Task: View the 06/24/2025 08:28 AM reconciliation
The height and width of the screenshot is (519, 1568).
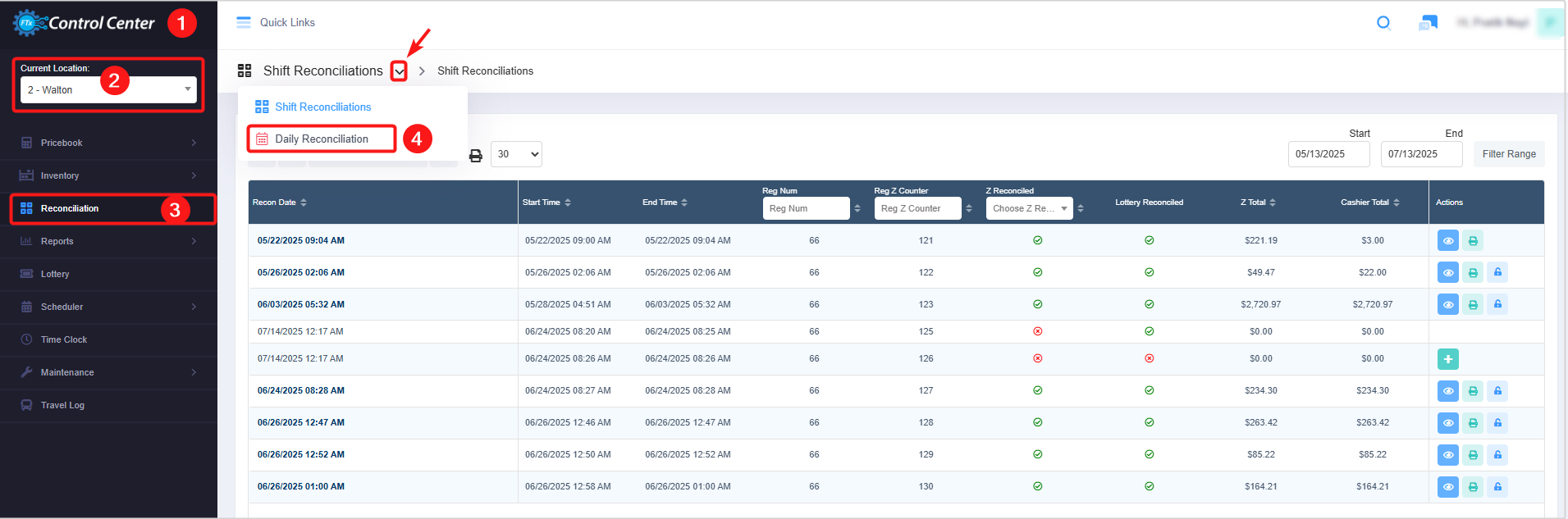Action: (x=1447, y=391)
